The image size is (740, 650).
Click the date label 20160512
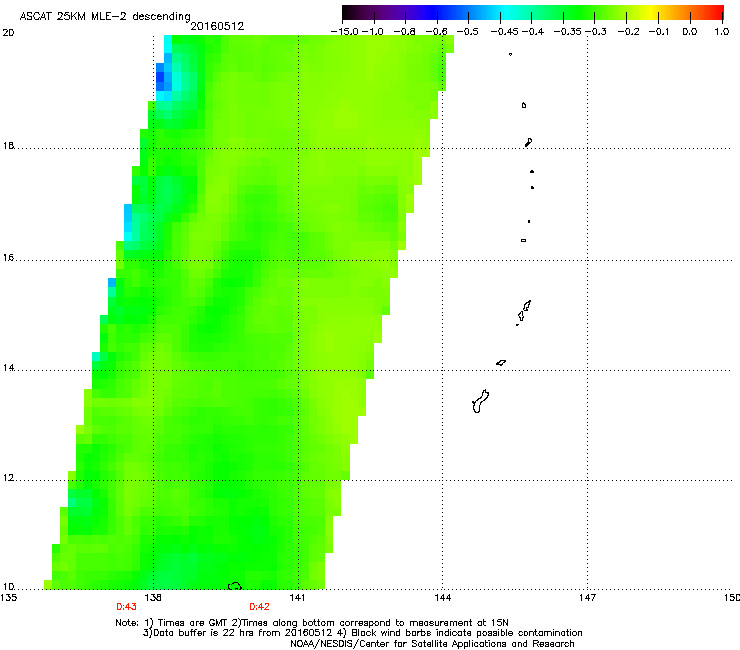[x=217, y=26]
